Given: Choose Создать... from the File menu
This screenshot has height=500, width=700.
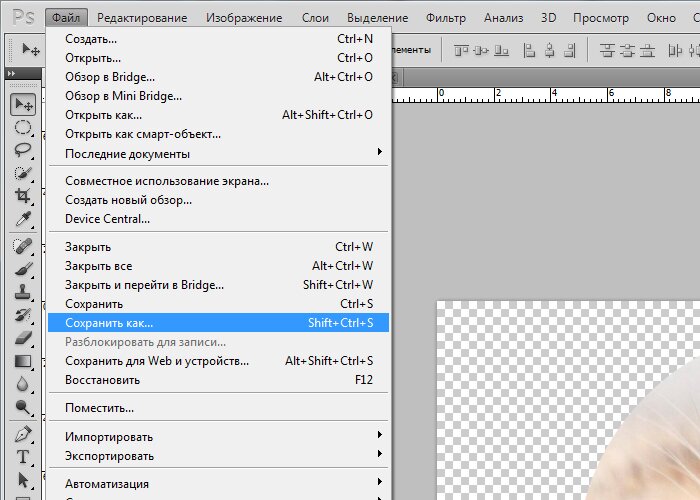Looking at the screenshot, I should pyautogui.click(x=218, y=39).
